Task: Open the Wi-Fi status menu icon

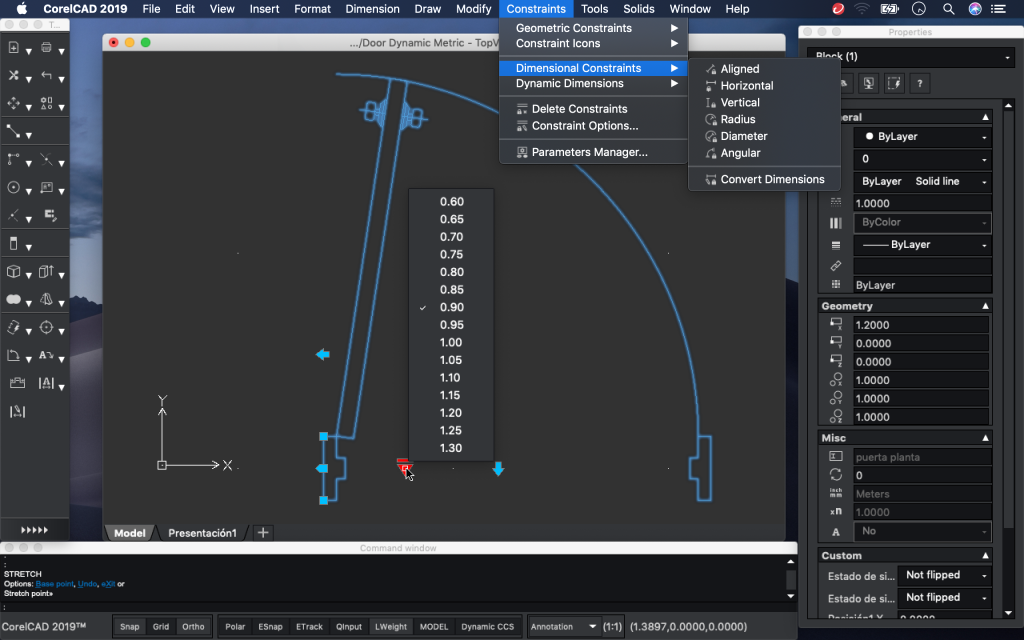Action: [862, 9]
